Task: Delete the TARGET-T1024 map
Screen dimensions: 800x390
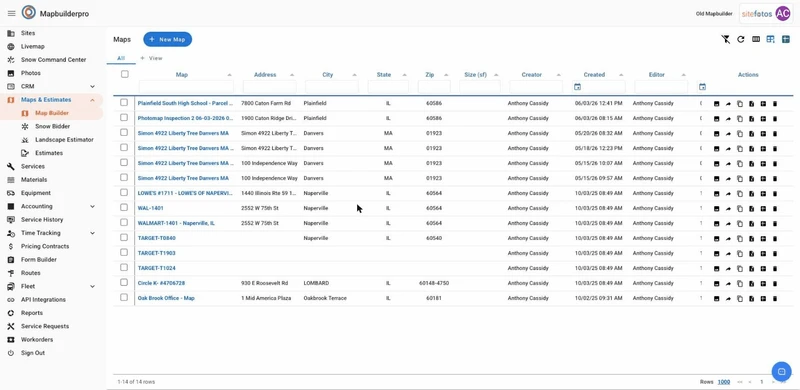Action: 775,269
